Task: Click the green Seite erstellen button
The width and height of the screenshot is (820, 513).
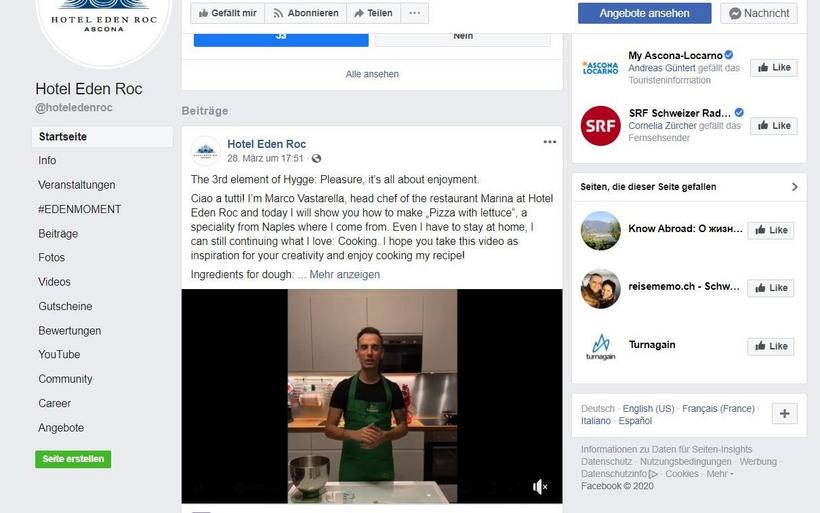Action: [73, 459]
